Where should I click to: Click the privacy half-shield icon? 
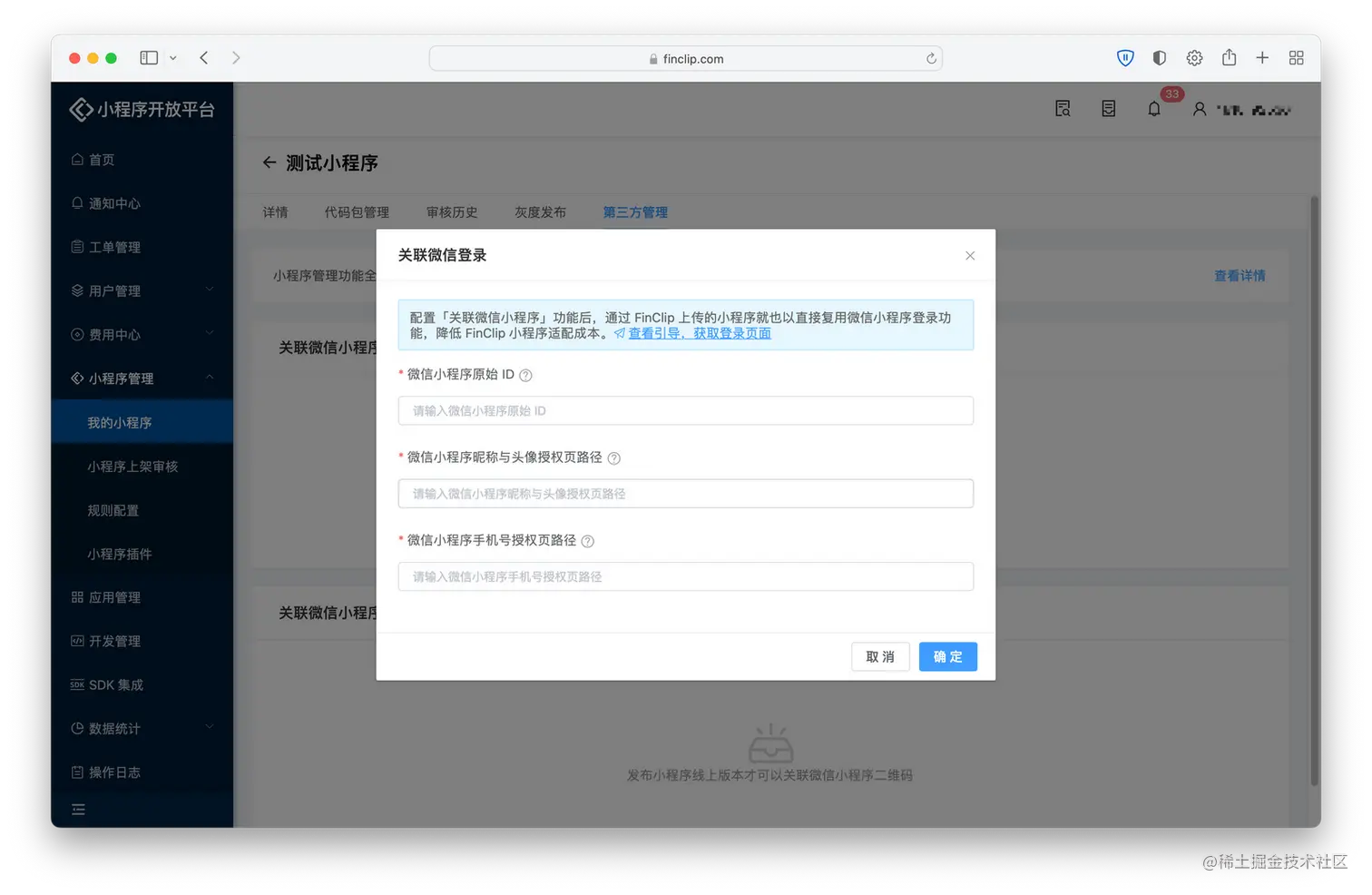(x=1160, y=58)
